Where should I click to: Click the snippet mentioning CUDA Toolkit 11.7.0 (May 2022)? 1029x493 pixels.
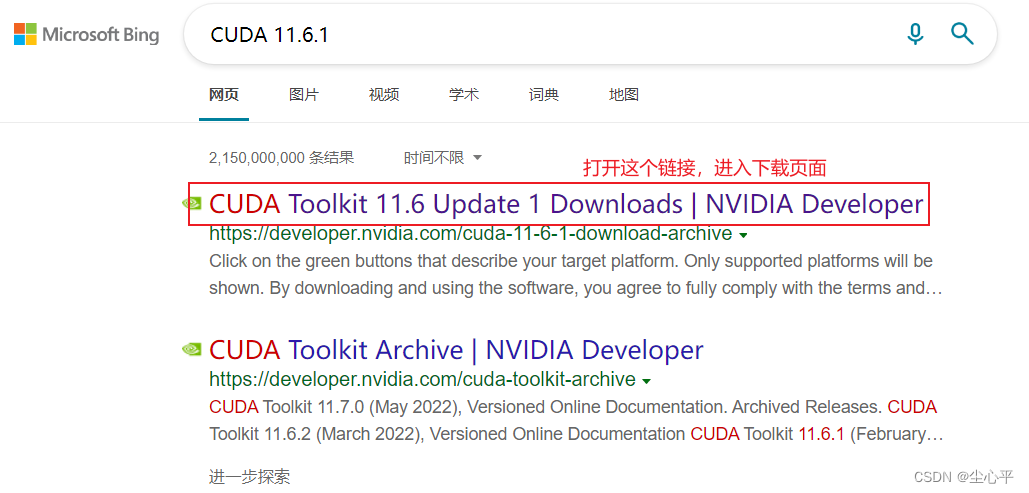[576, 421]
